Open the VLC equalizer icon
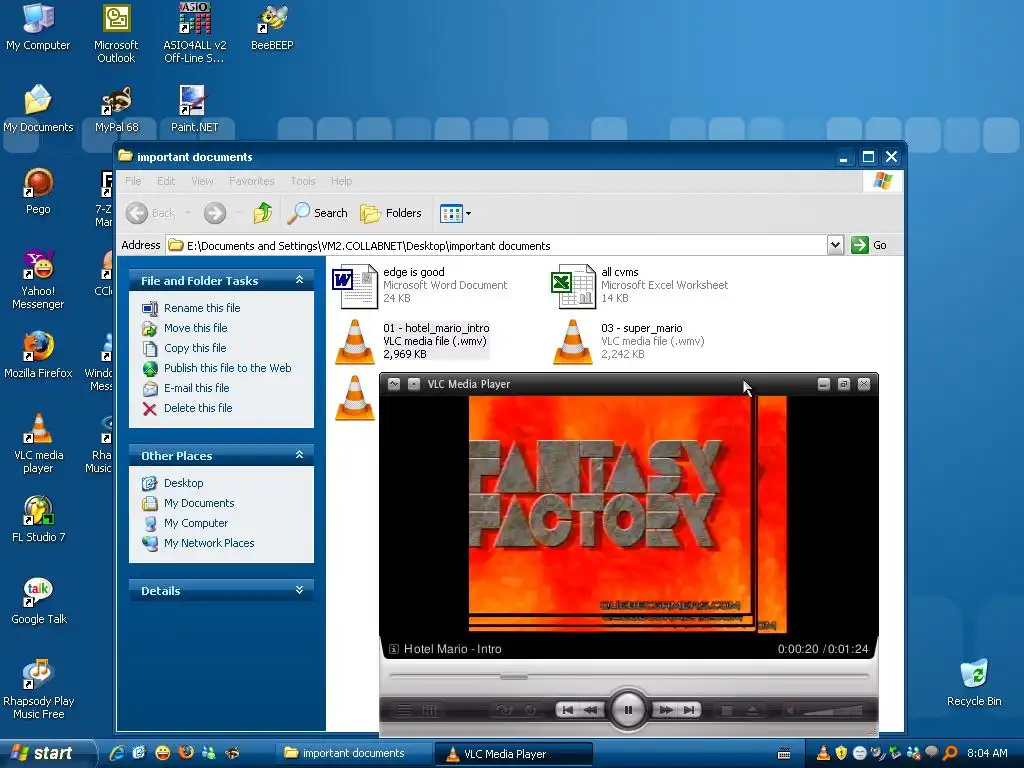 tap(430, 710)
